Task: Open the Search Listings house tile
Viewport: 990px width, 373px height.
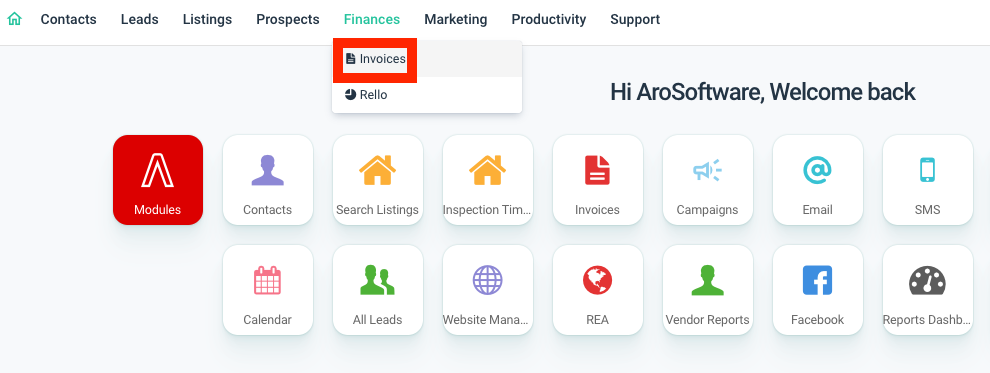Action: (378, 180)
